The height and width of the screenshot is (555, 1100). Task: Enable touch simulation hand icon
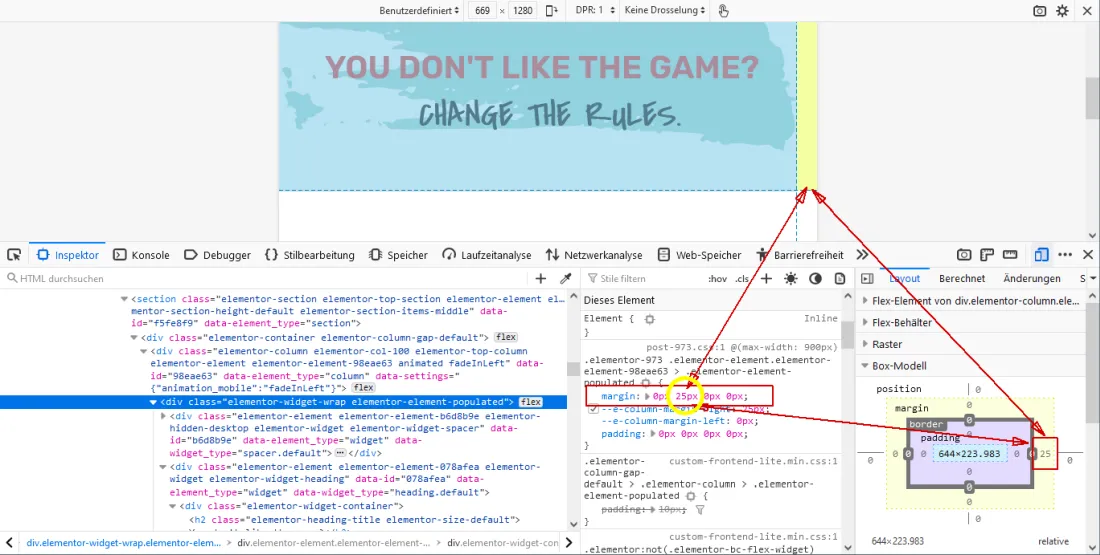(723, 11)
